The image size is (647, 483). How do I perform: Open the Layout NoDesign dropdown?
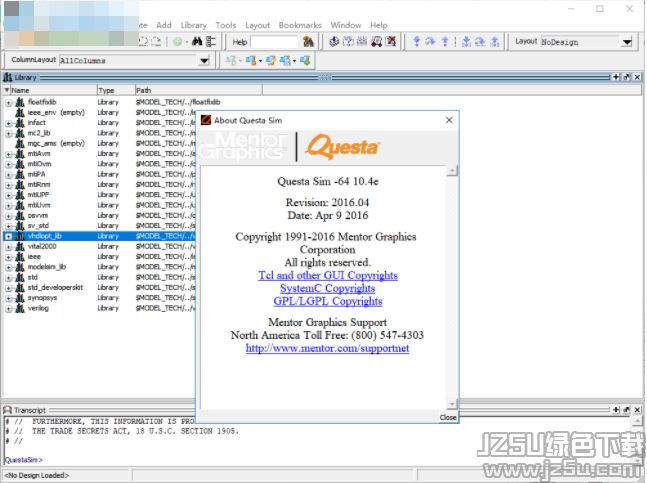pyautogui.click(x=627, y=42)
